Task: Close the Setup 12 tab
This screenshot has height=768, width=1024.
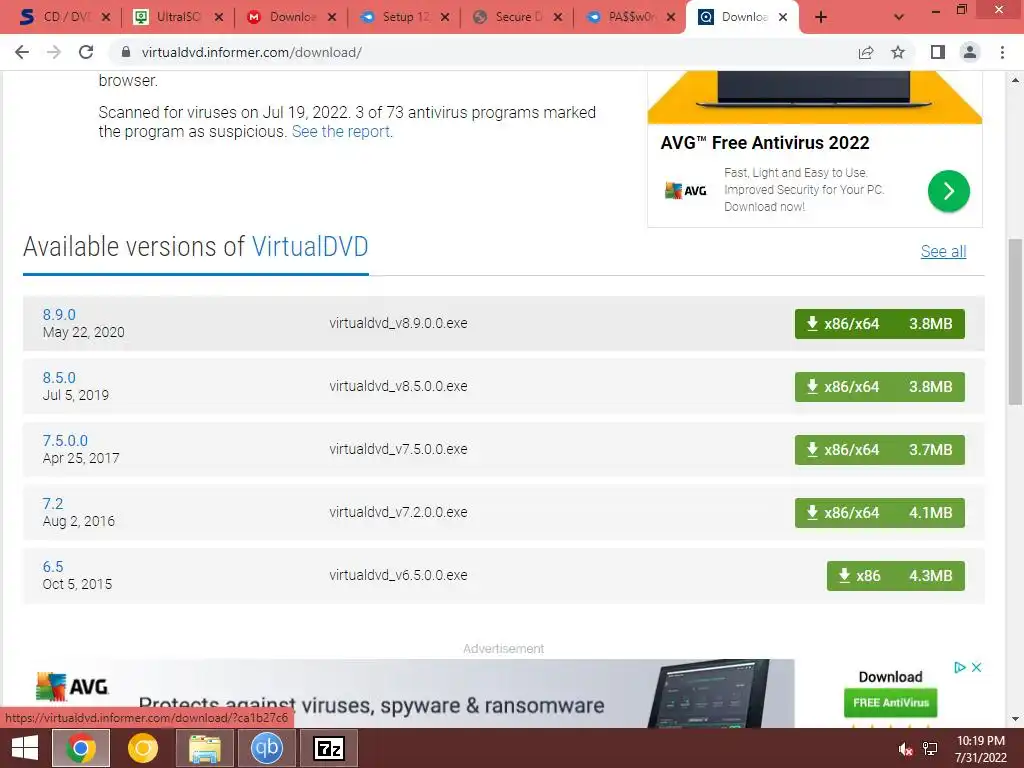Action: (x=445, y=18)
